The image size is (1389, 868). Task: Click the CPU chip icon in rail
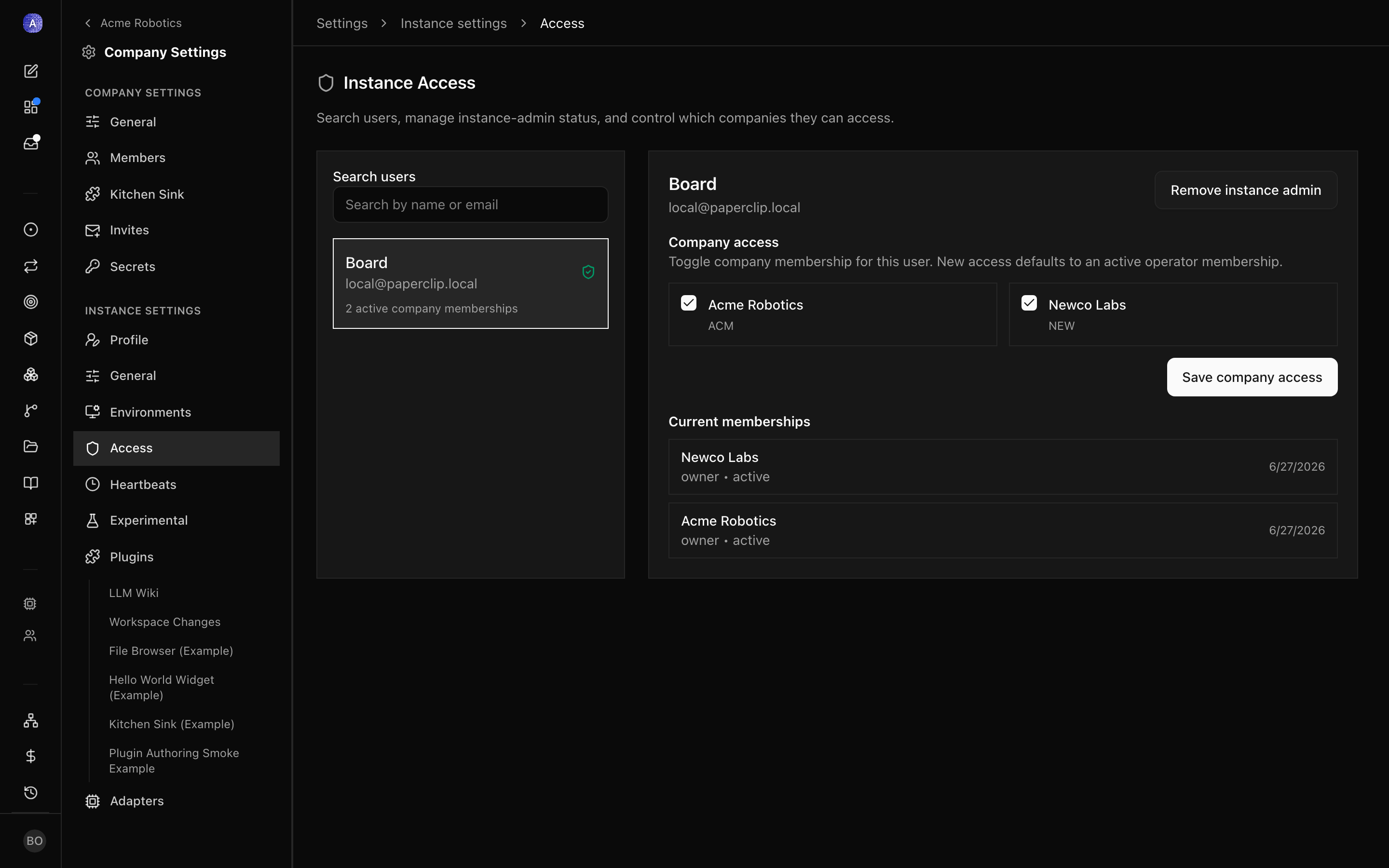point(30,603)
